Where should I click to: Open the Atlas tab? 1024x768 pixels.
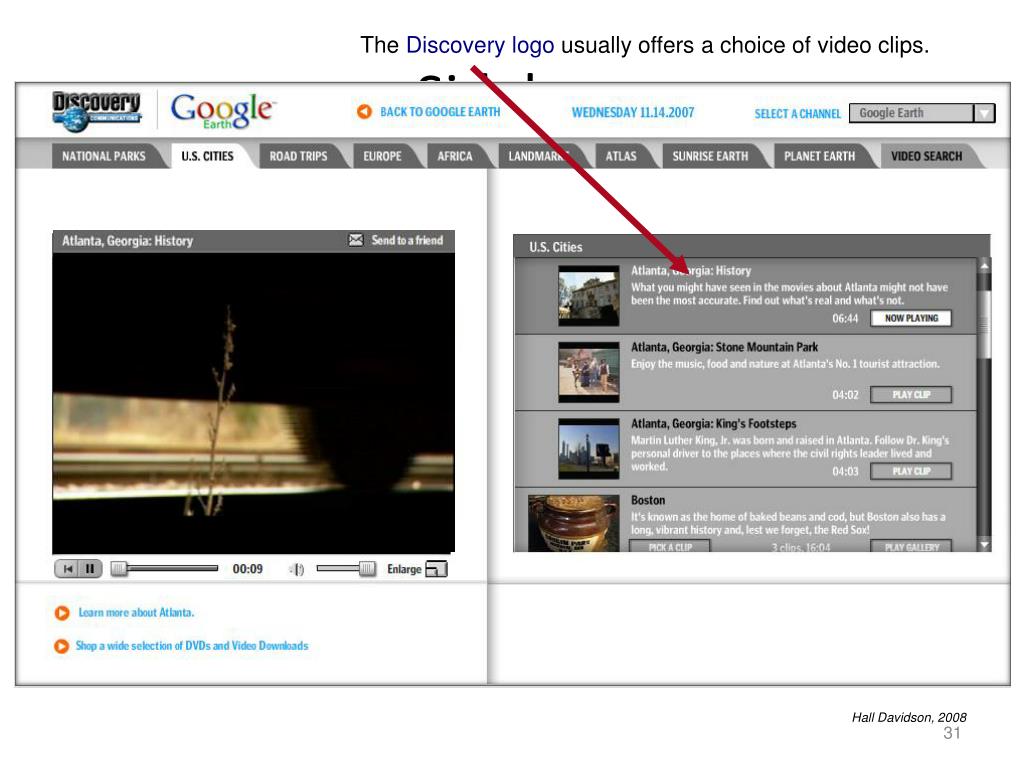[621, 156]
